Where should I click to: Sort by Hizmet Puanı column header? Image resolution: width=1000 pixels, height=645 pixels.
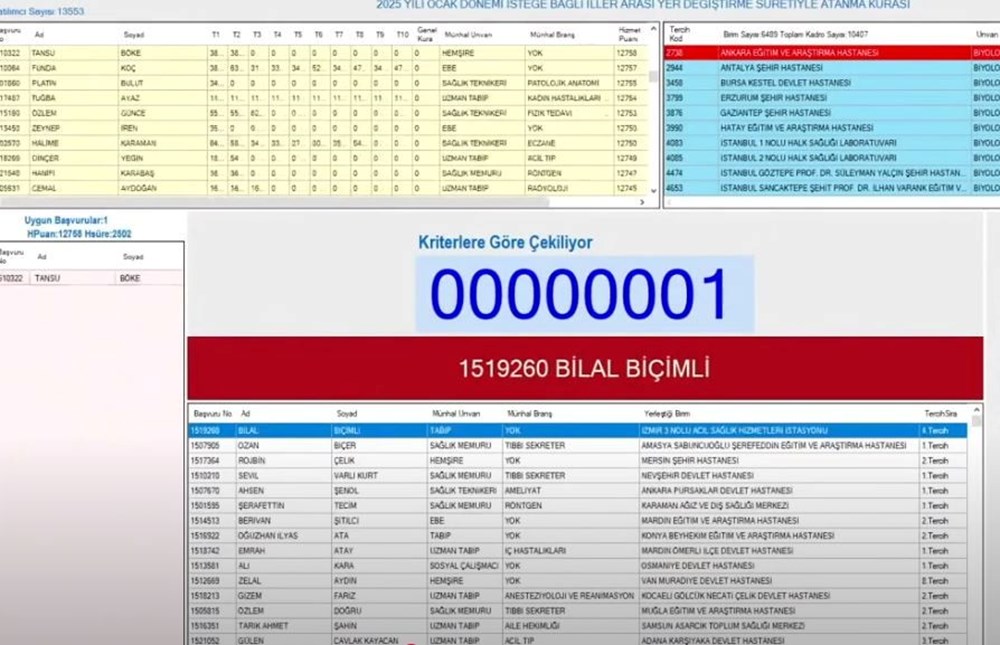(628, 34)
